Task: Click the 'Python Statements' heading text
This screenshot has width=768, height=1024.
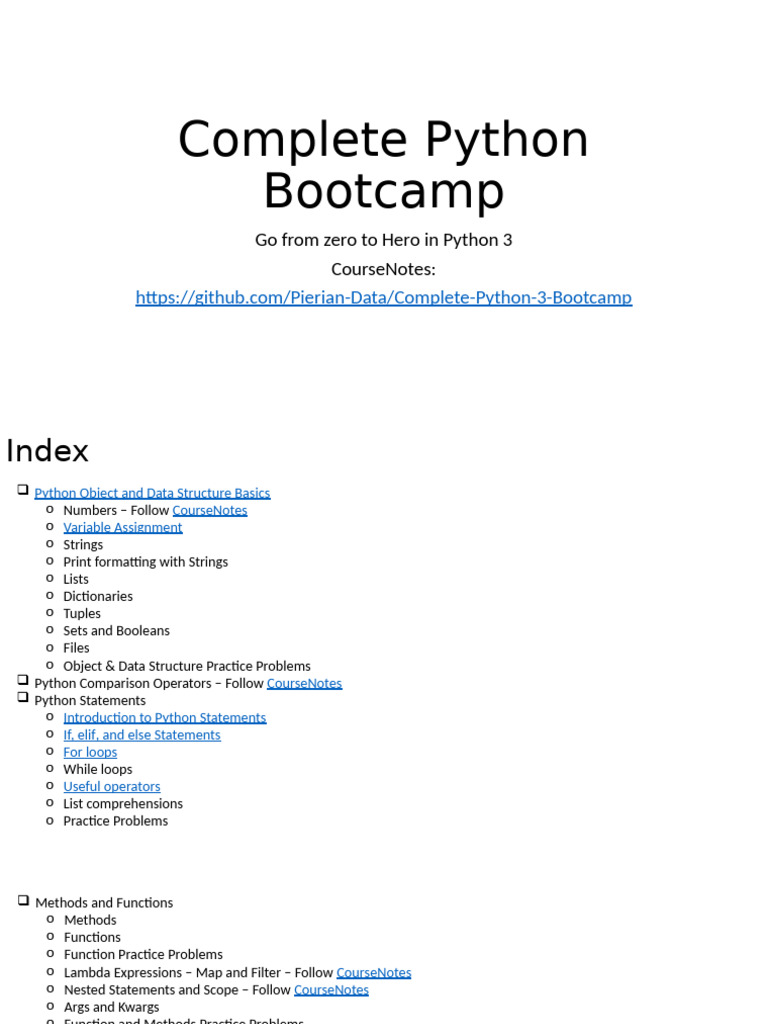Action: [90, 701]
